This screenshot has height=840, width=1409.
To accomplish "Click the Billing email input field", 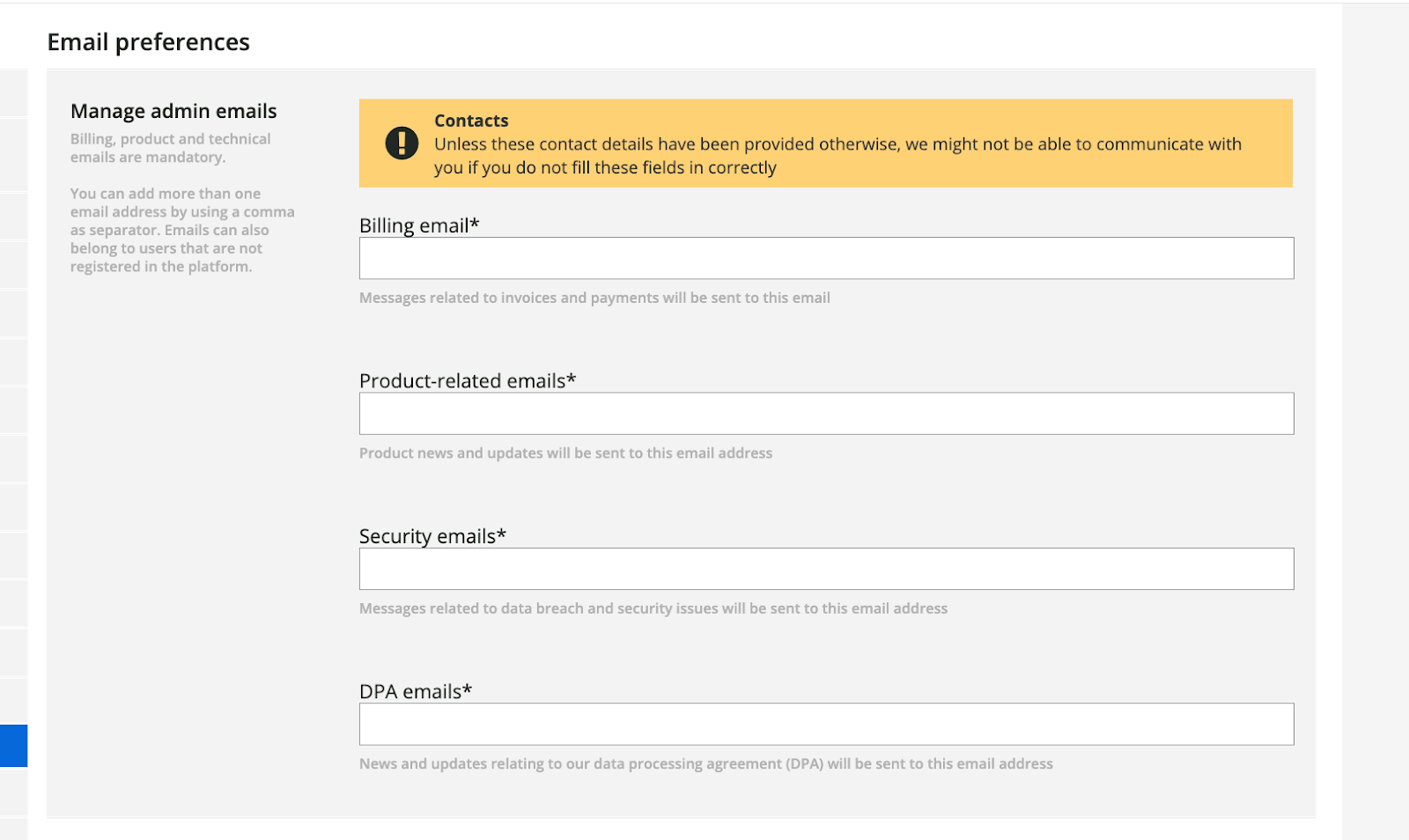I will point(826,258).
